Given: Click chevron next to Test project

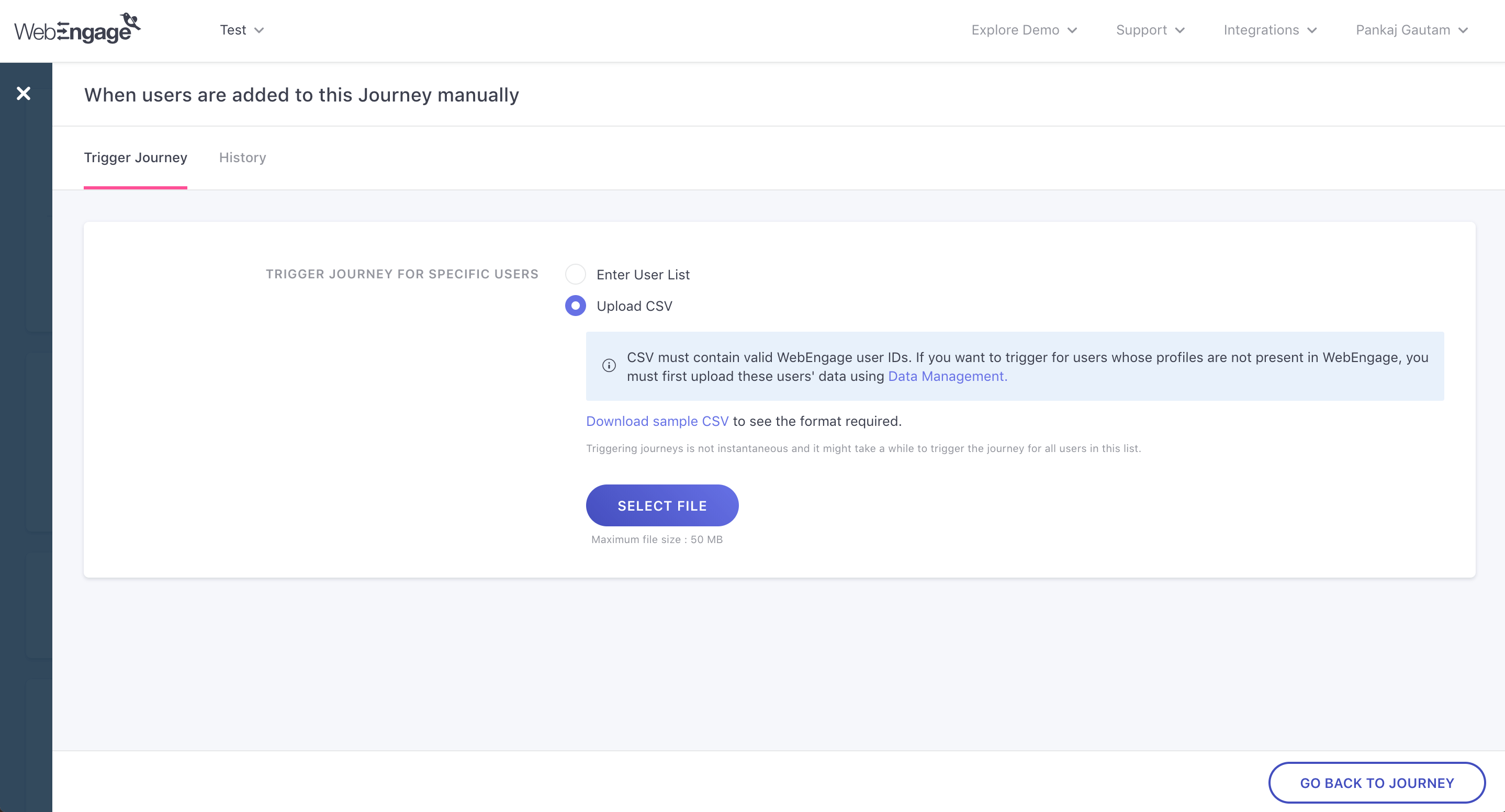Looking at the screenshot, I should 260,30.
